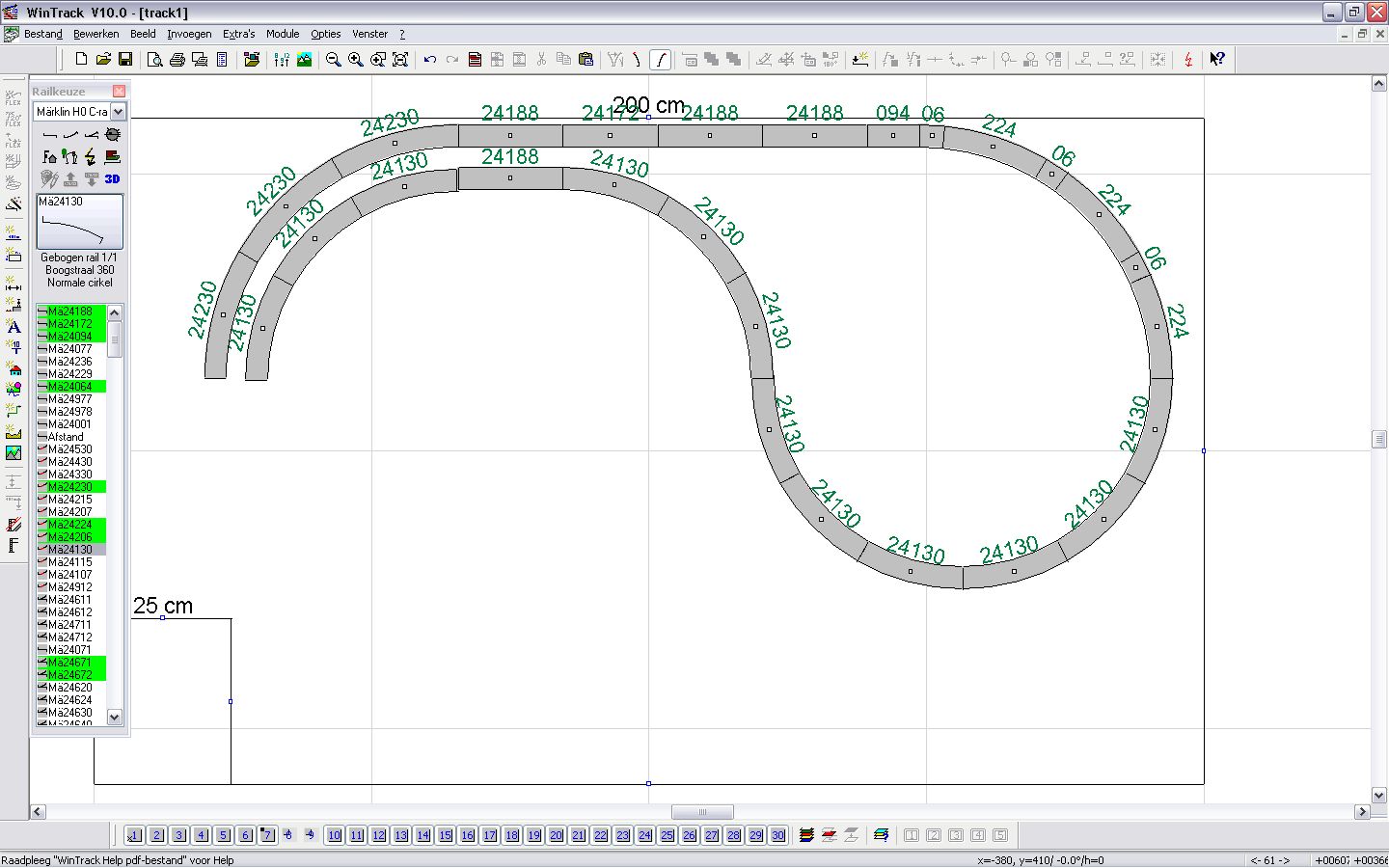
Task: Click the star-with-baseline toolbar icon
Action: pos(859,60)
